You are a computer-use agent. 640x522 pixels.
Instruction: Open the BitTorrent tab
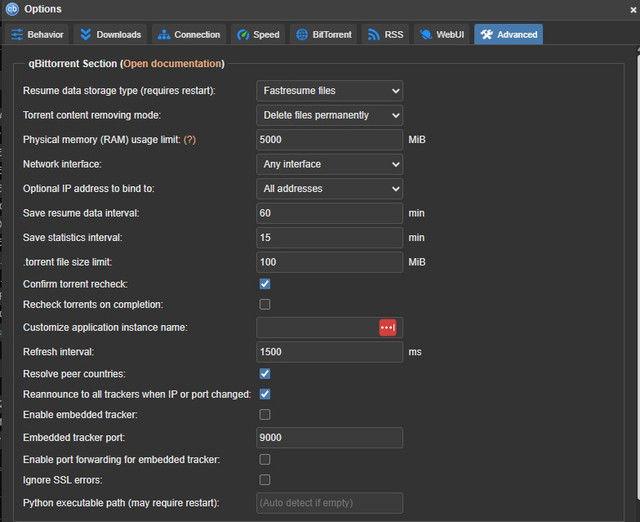tap(324, 35)
